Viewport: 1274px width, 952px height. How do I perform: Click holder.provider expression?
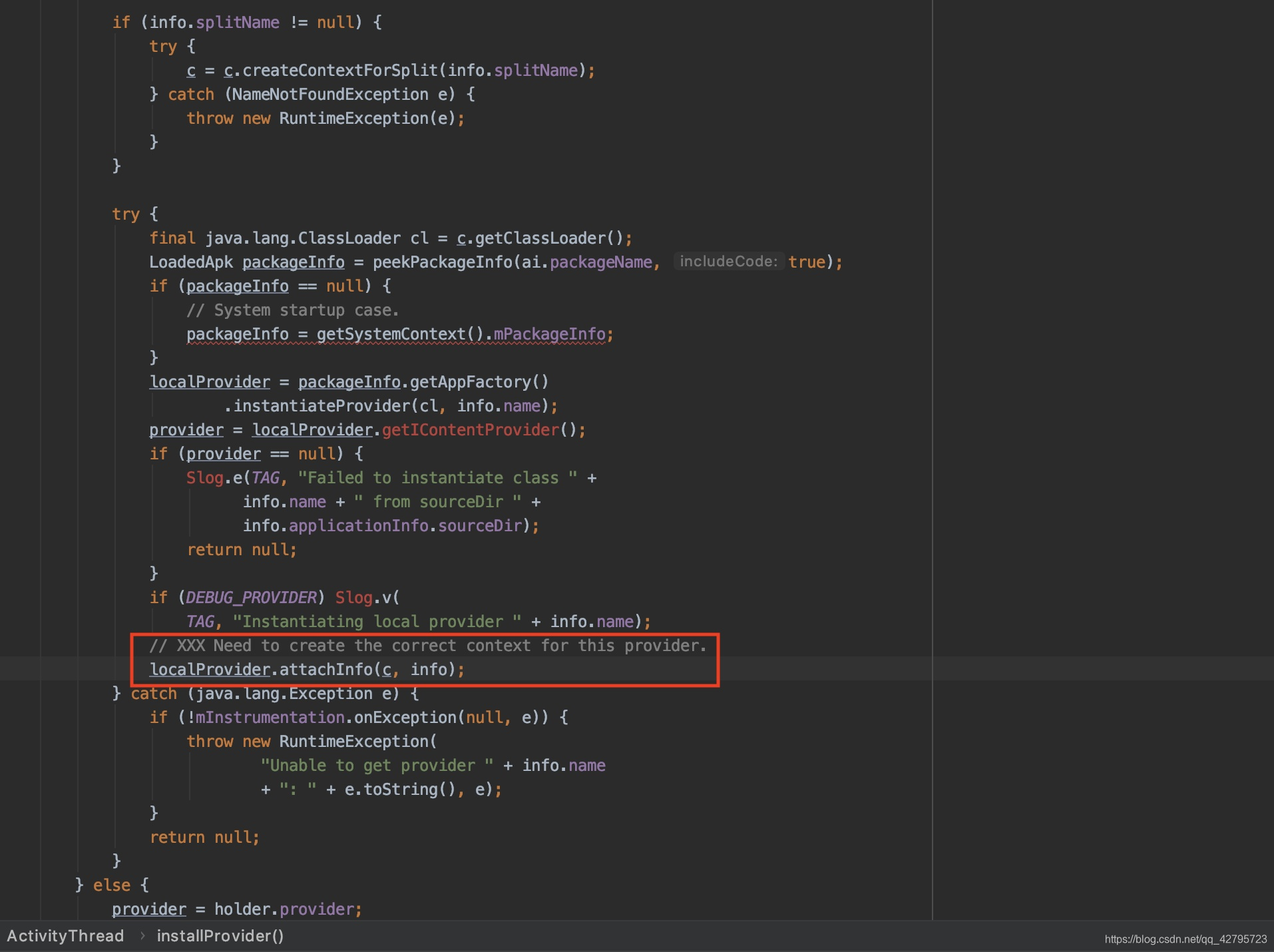pos(284,909)
